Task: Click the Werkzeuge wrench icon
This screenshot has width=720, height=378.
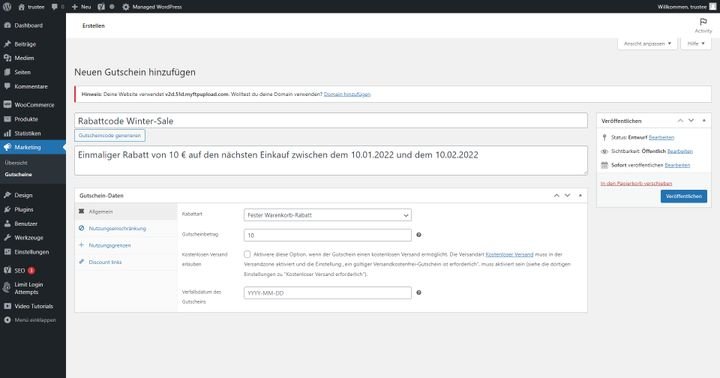Action: click(7, 237)
